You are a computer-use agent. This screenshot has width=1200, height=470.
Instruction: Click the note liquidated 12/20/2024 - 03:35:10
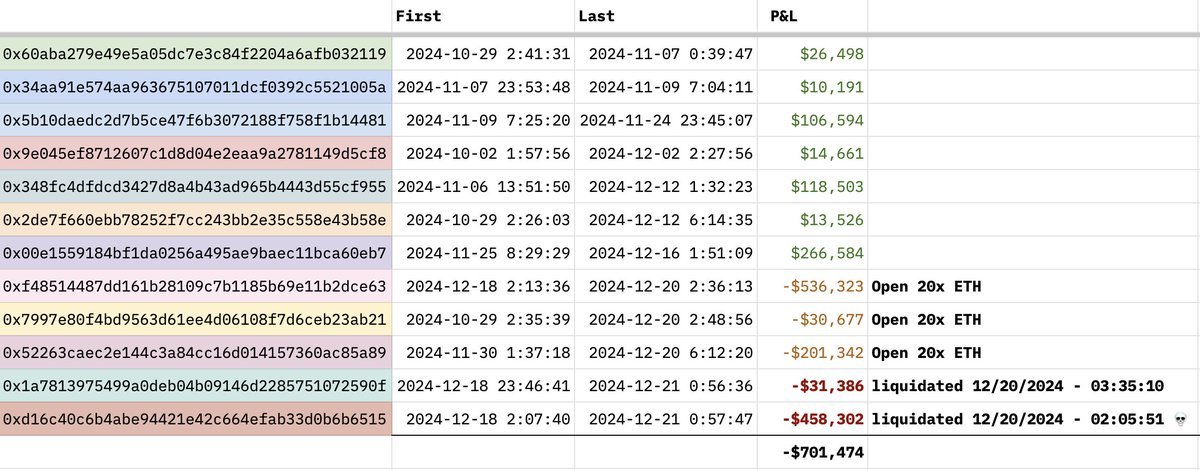pyautogui.click(x=1014, y=386)
